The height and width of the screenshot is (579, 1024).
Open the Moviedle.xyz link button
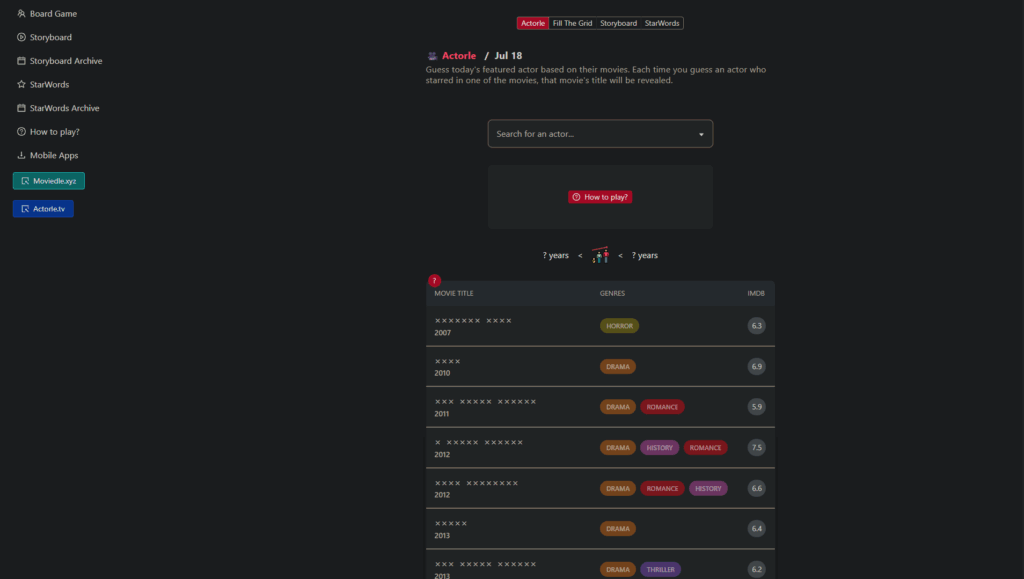49,181
